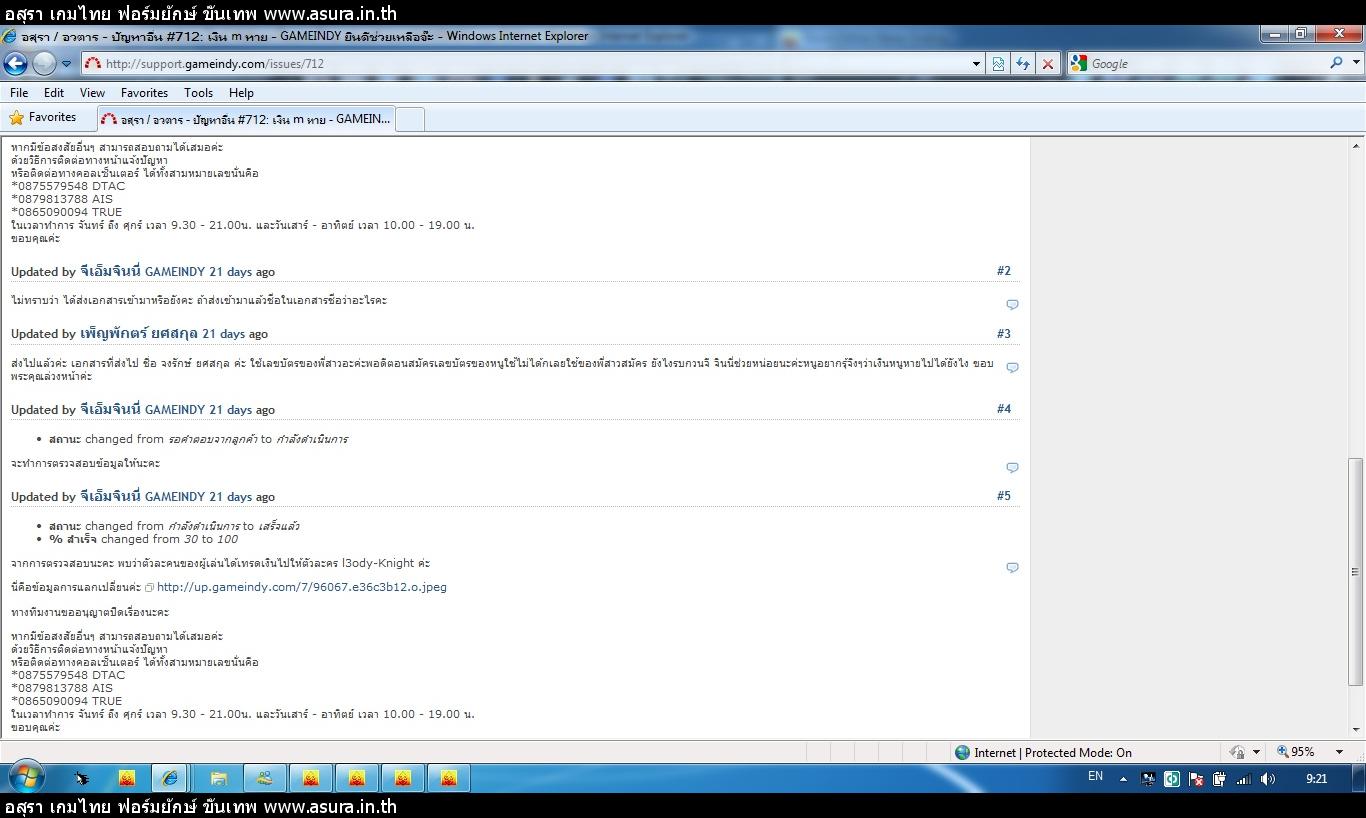The height and width of the screenshot is (818, 1366).
Task: Open the #2 permalink
Action: point(1004,271)
